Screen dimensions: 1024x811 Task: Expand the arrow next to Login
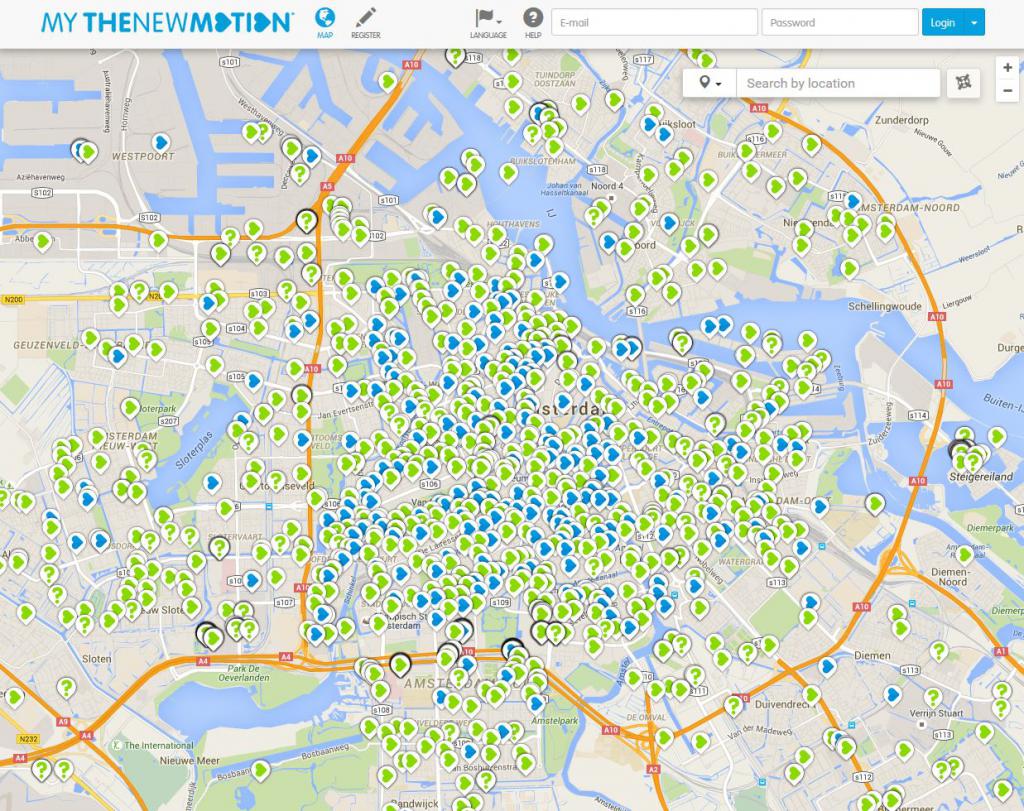[x=974, y=22]
